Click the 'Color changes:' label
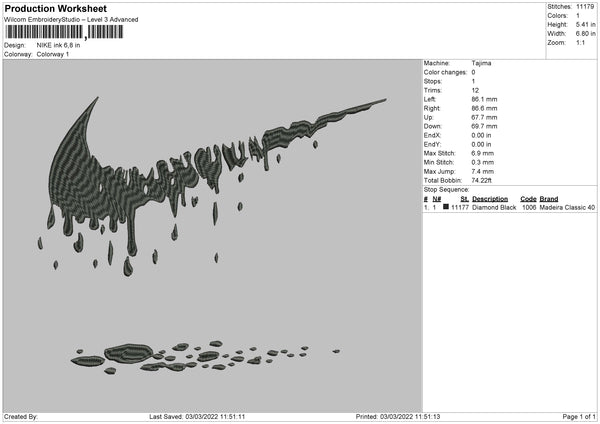600x424 pixels. tap(445, 72)
